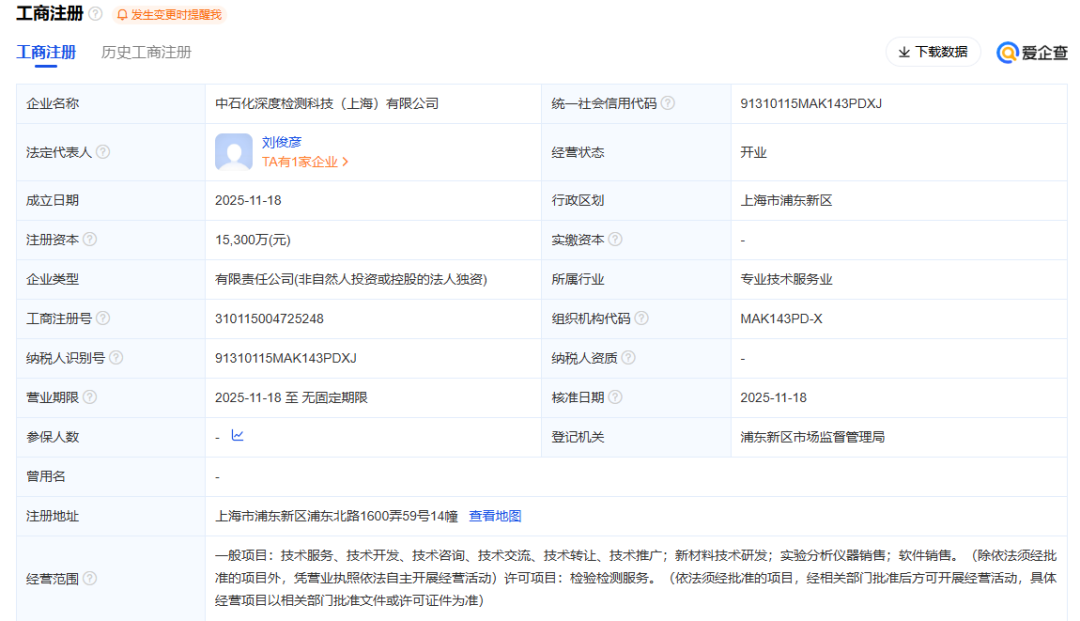The height and width of the screenshot is (621, 1080).
Task: Click establishment date value in 成立日期 row
Action: point(248,200)
